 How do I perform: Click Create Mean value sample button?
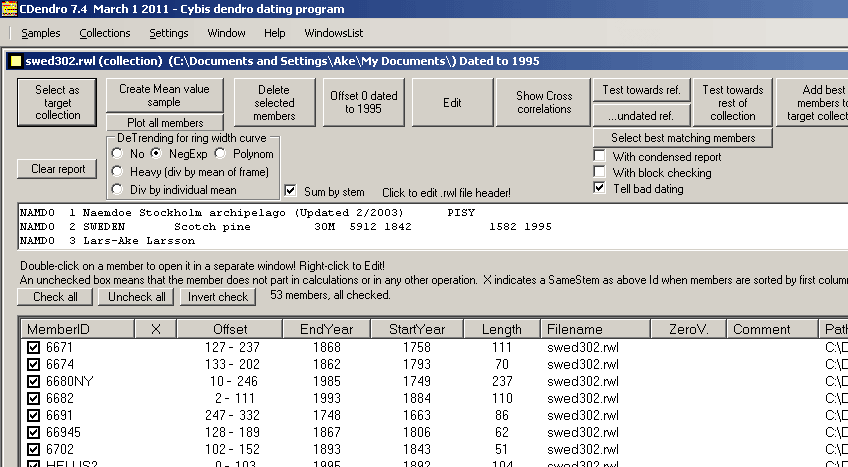(164, 95)
